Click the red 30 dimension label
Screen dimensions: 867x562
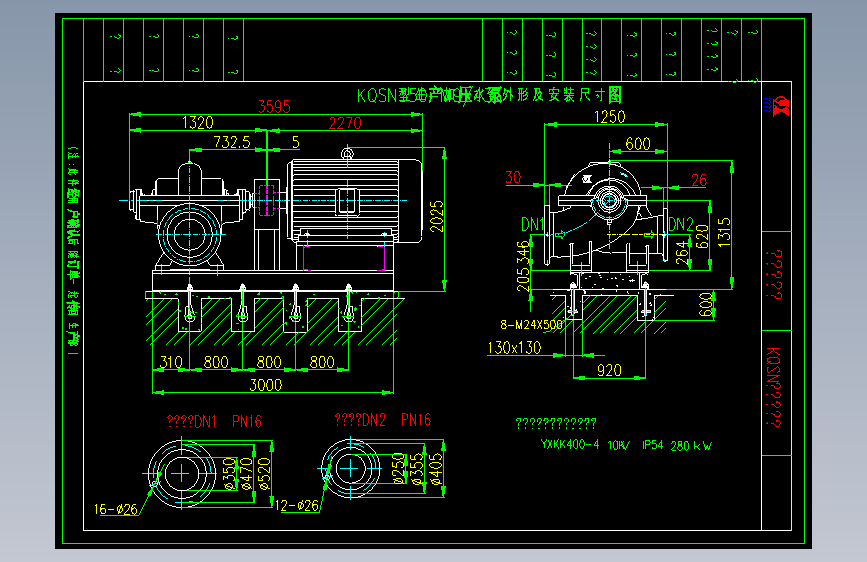tap(513, 177)
